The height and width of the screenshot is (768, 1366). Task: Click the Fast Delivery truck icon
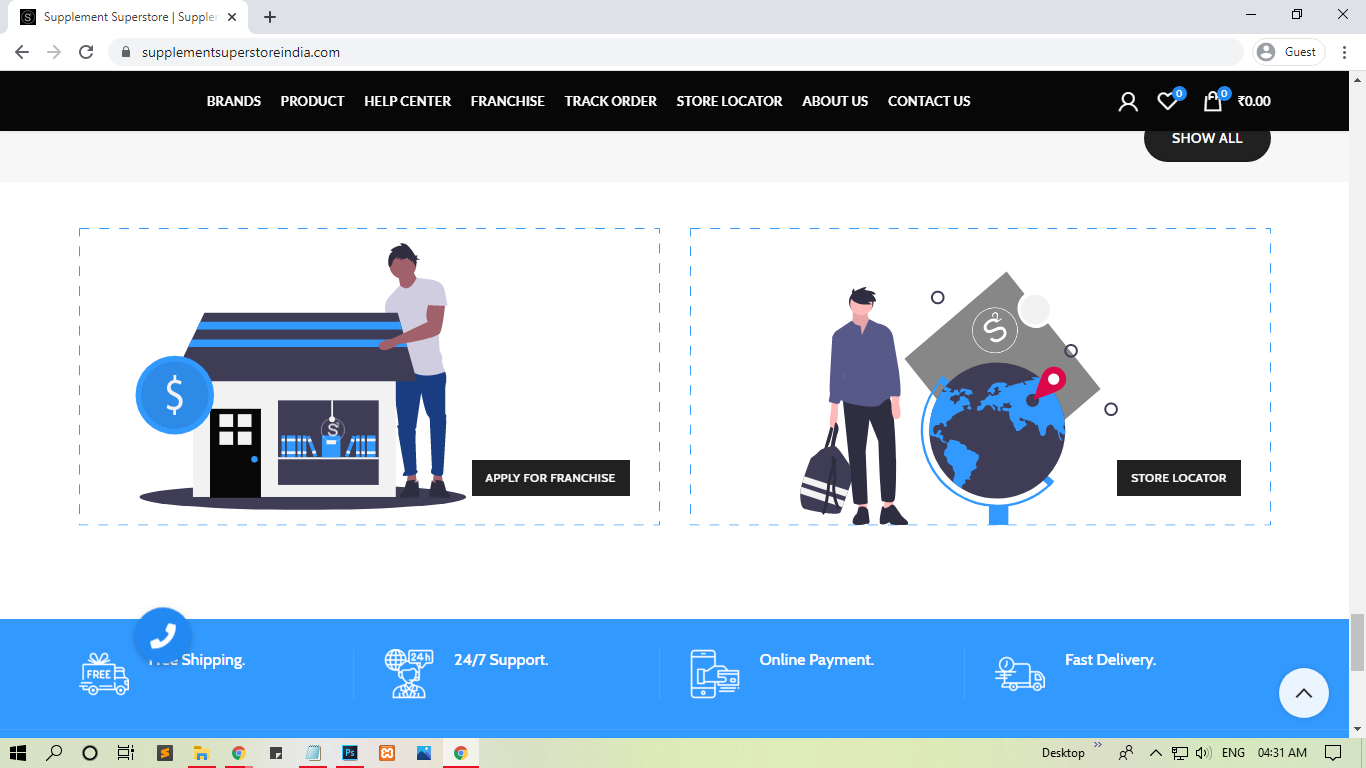tap(1020, 673)
